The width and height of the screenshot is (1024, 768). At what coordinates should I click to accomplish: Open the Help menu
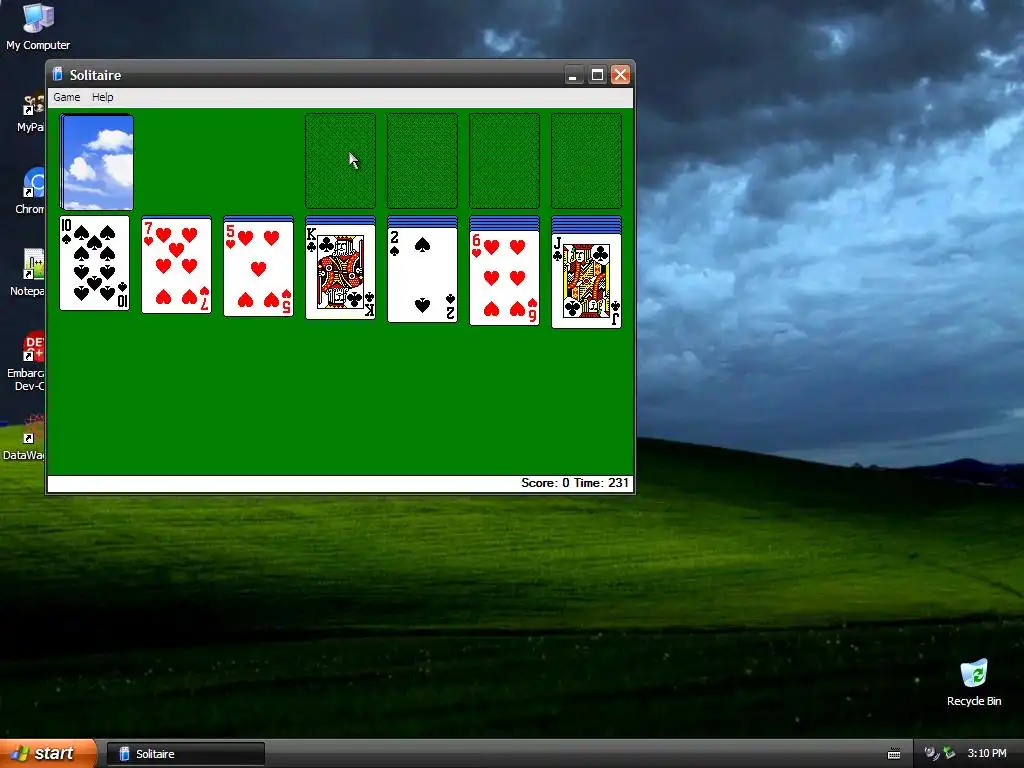point(103,97)
